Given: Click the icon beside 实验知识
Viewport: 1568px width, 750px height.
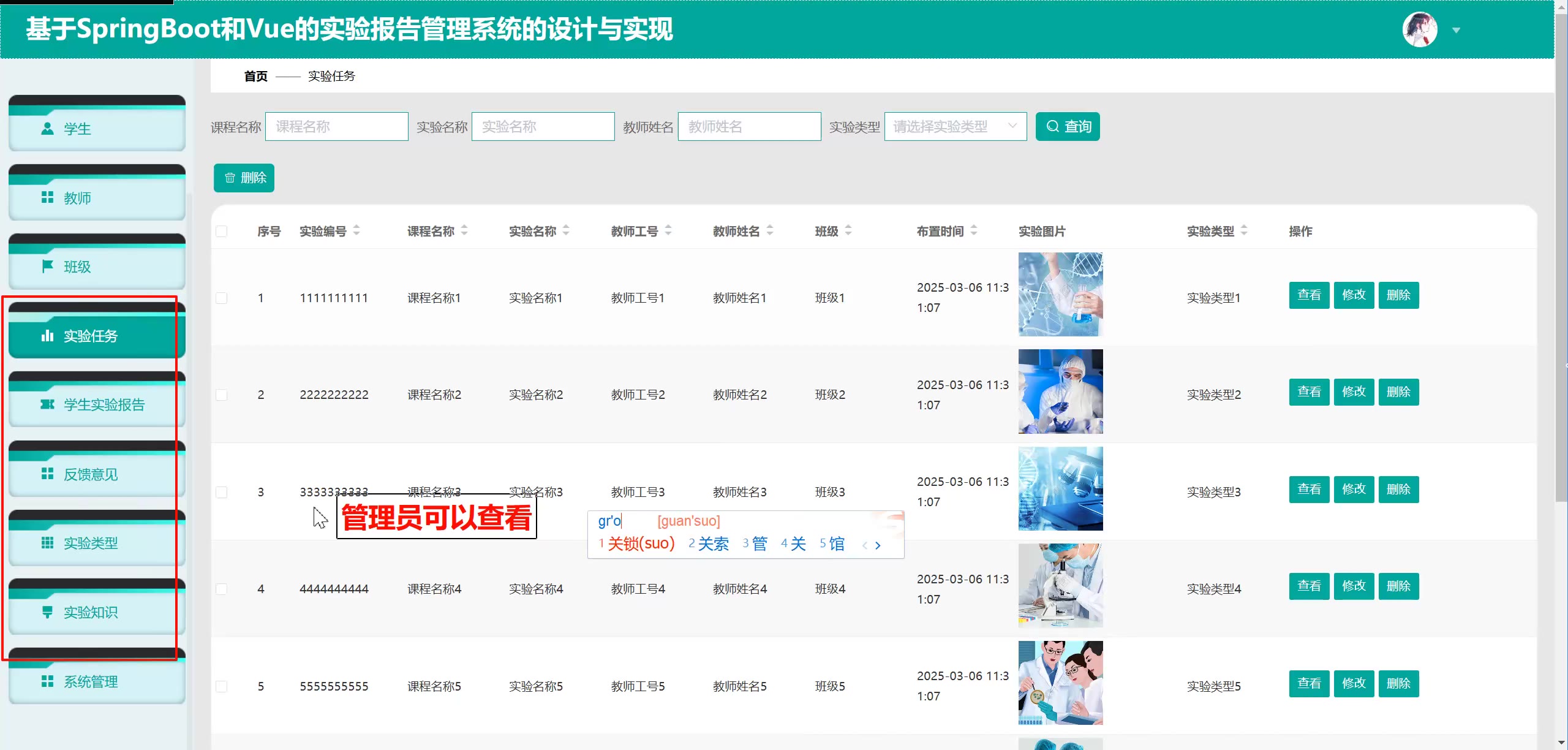Looking at the screenshot, I should [47, 612].
